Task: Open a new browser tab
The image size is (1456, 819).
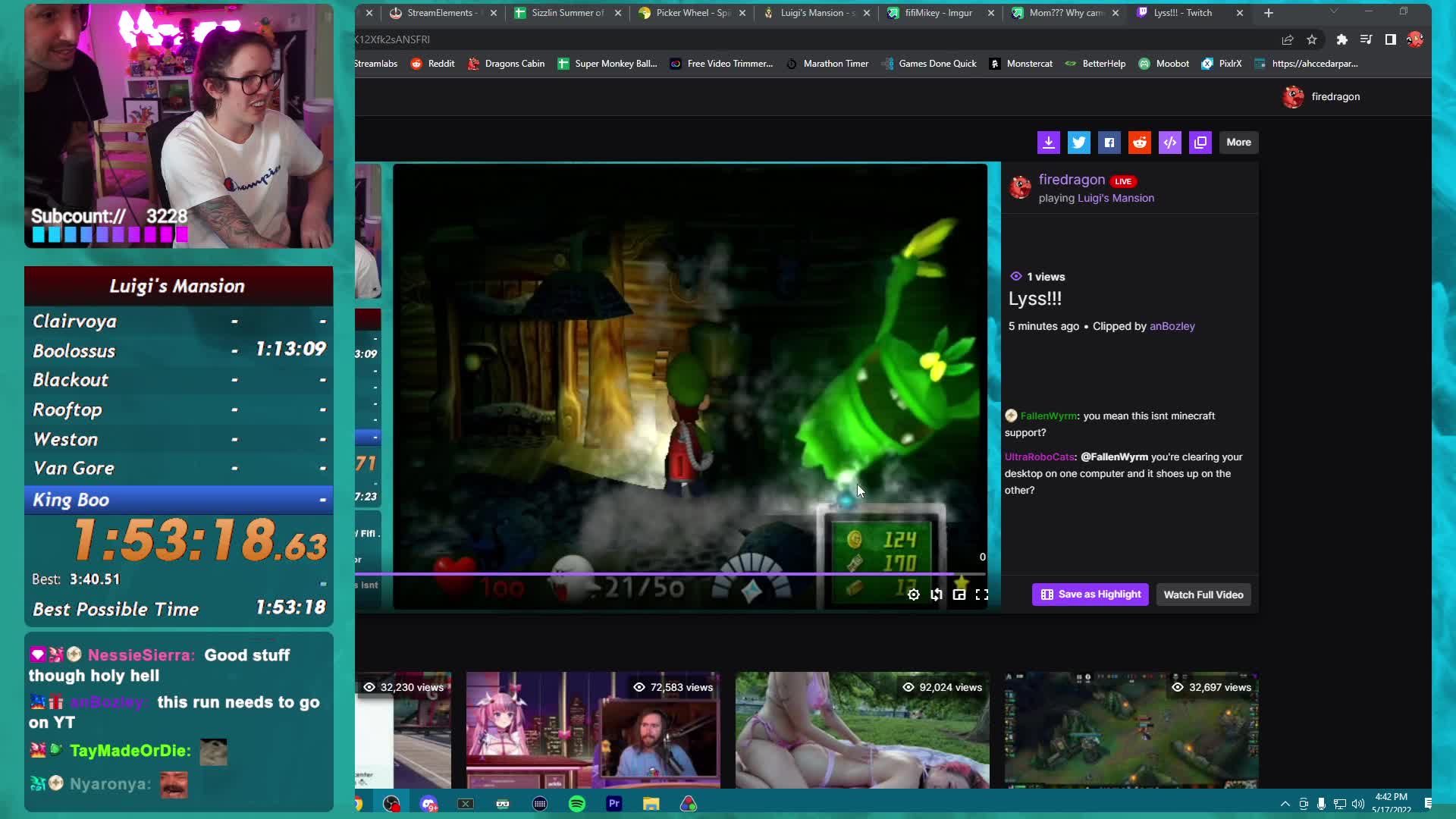Action: click(x=1269, y=13)
